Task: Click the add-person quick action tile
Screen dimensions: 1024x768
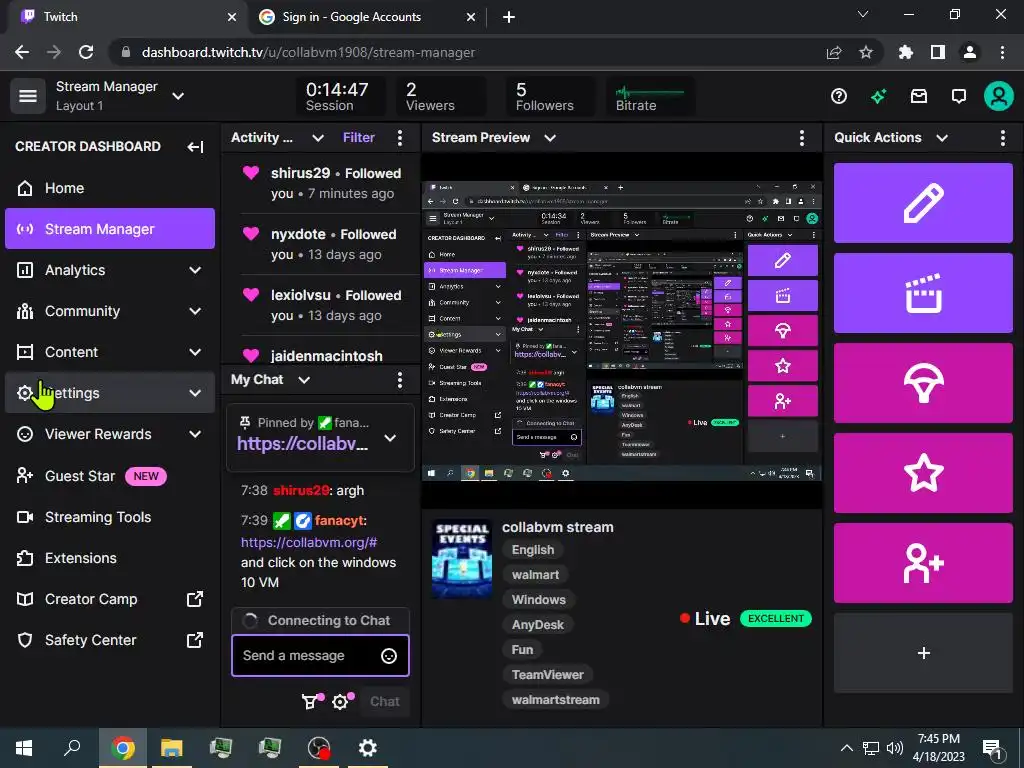Action: pos(923,563)
